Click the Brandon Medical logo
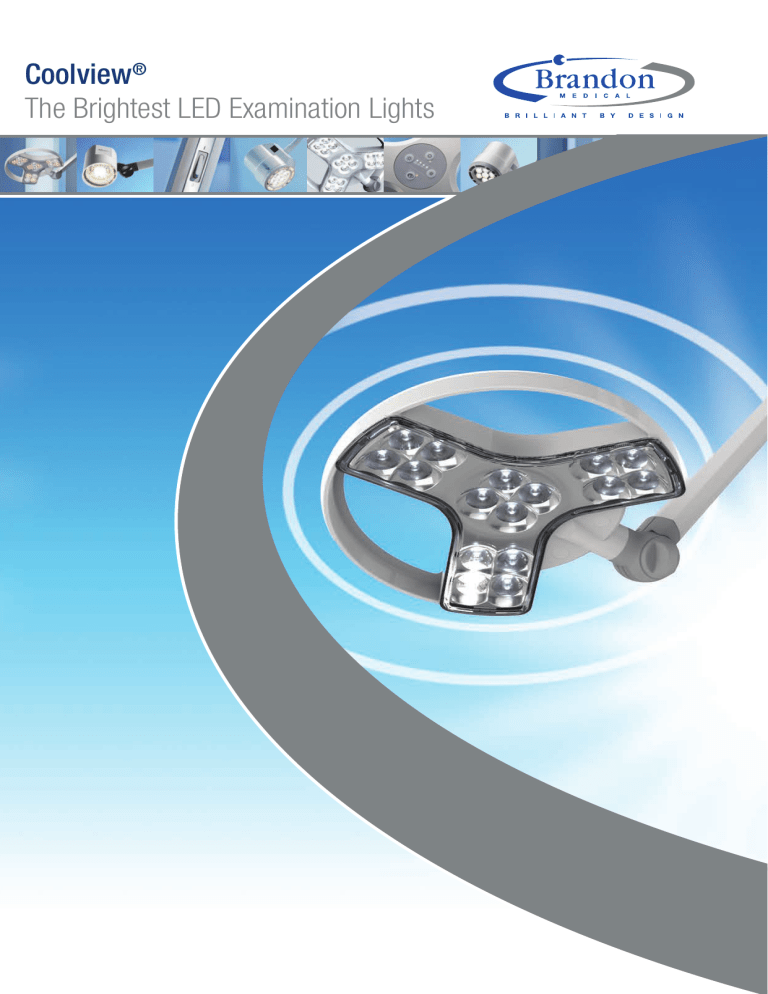 pyautogui.click(x=594, y=87)
